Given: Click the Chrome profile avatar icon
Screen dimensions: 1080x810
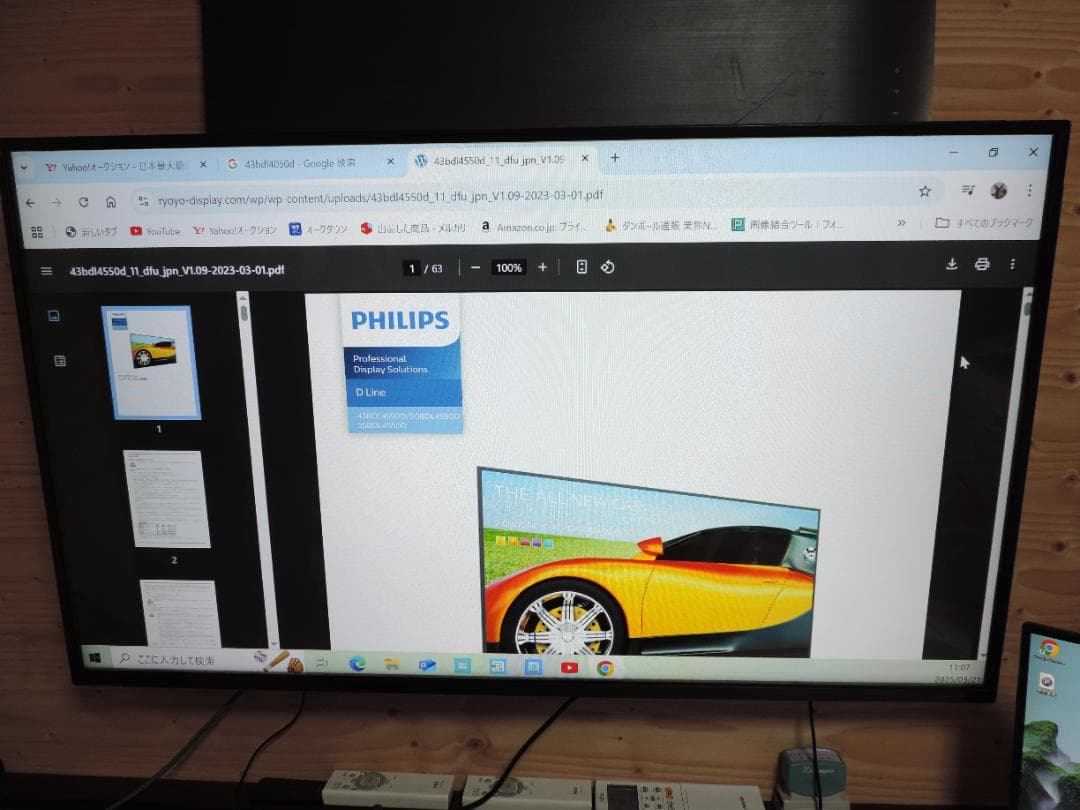Looking at the screenshot, I should 998,189.
